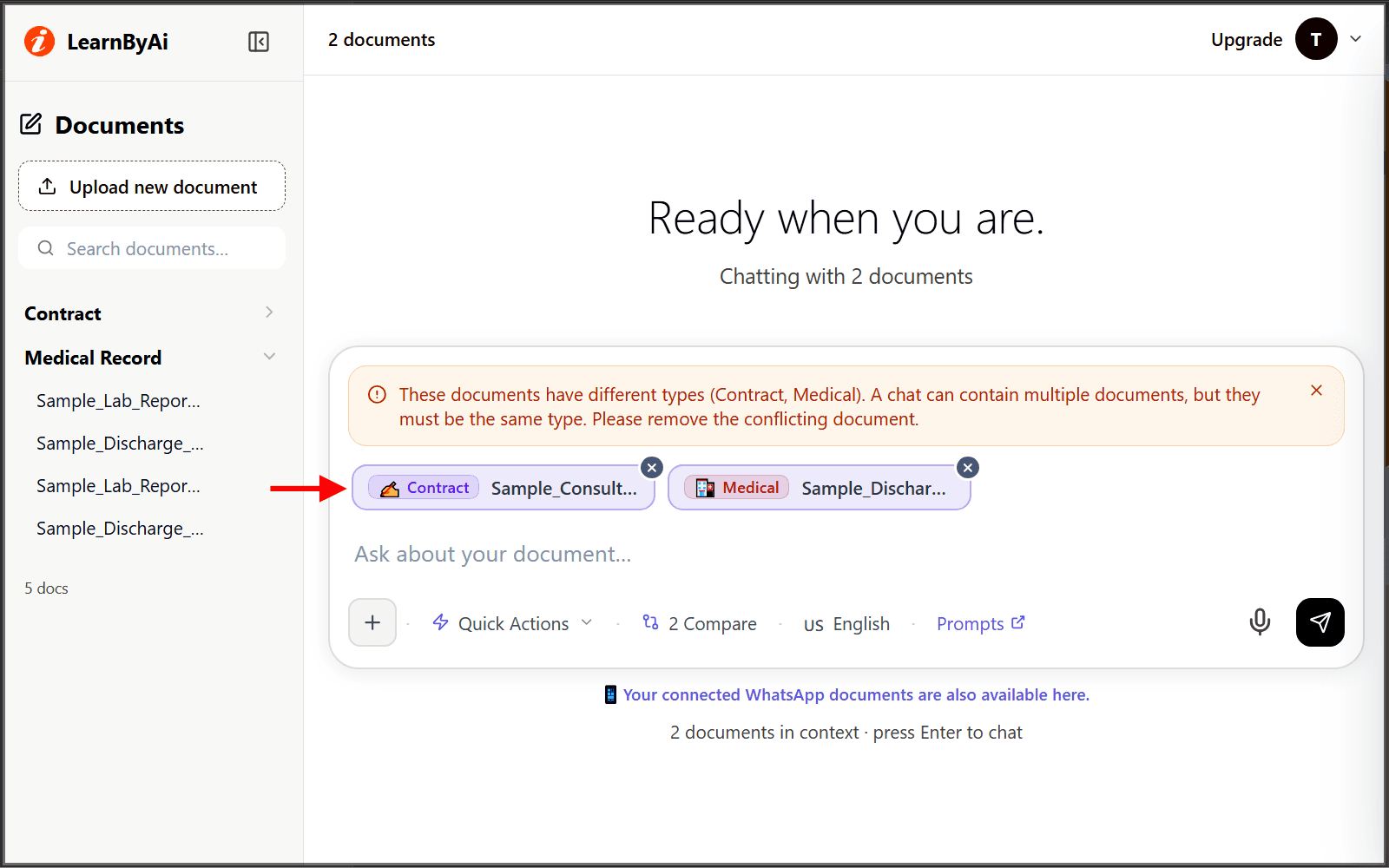1389x868 pixels.
Task: Click the Upgrade button
Action: pyautogui.click(x=1247, y=40)
